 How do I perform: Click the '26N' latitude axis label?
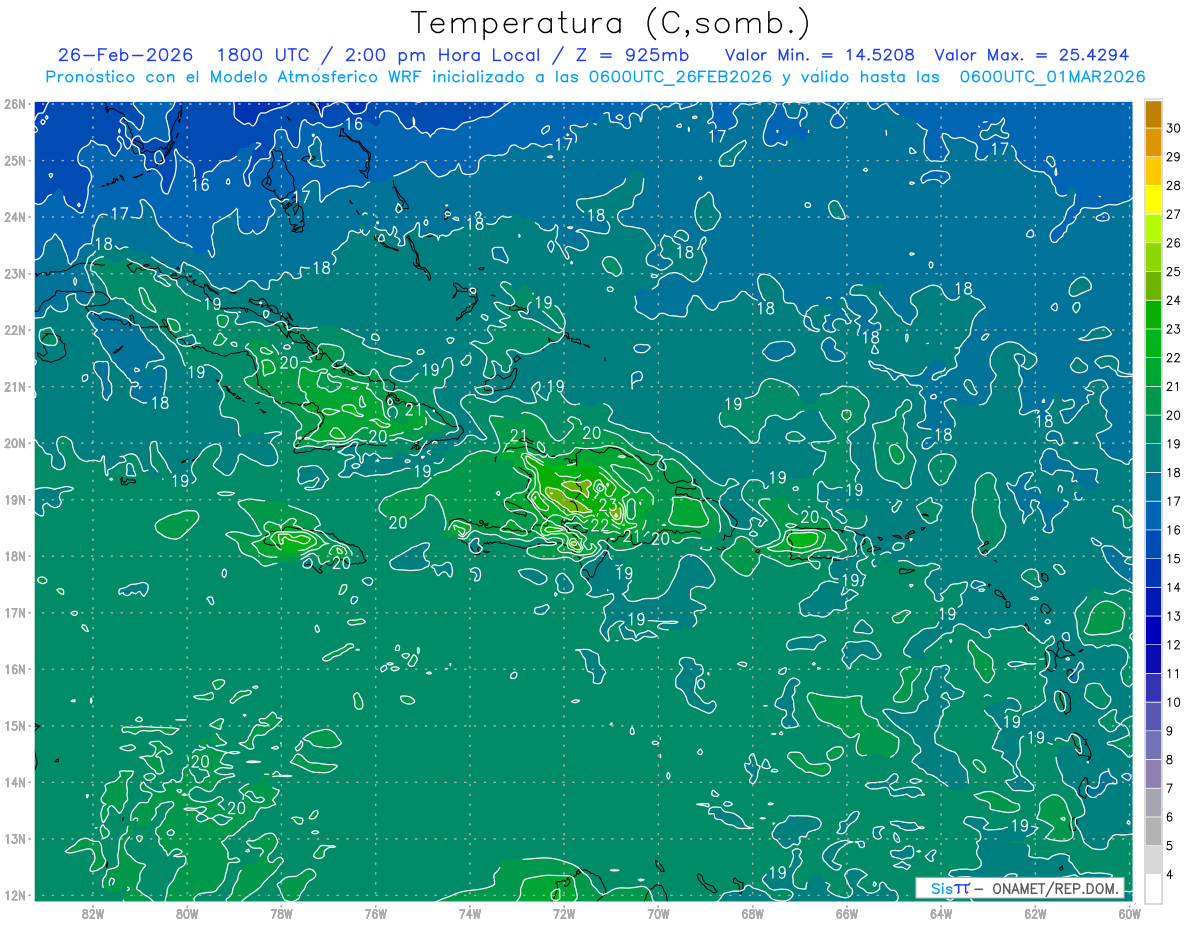point(14,104)
